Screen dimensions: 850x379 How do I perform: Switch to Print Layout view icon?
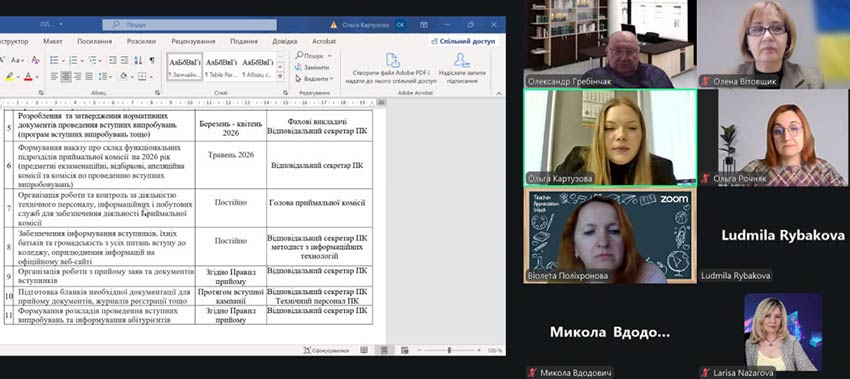pyautogui.click(x=384, y=351)
